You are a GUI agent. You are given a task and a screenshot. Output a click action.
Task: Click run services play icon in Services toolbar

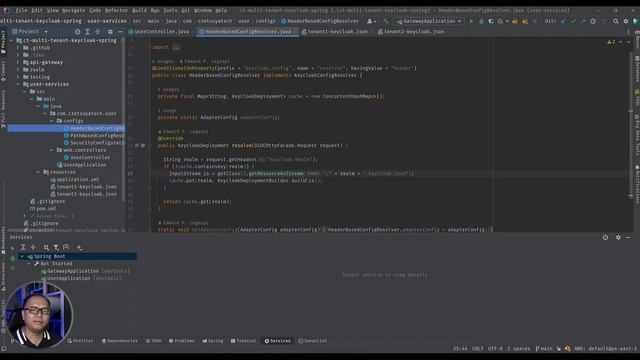tap(13, 247)
